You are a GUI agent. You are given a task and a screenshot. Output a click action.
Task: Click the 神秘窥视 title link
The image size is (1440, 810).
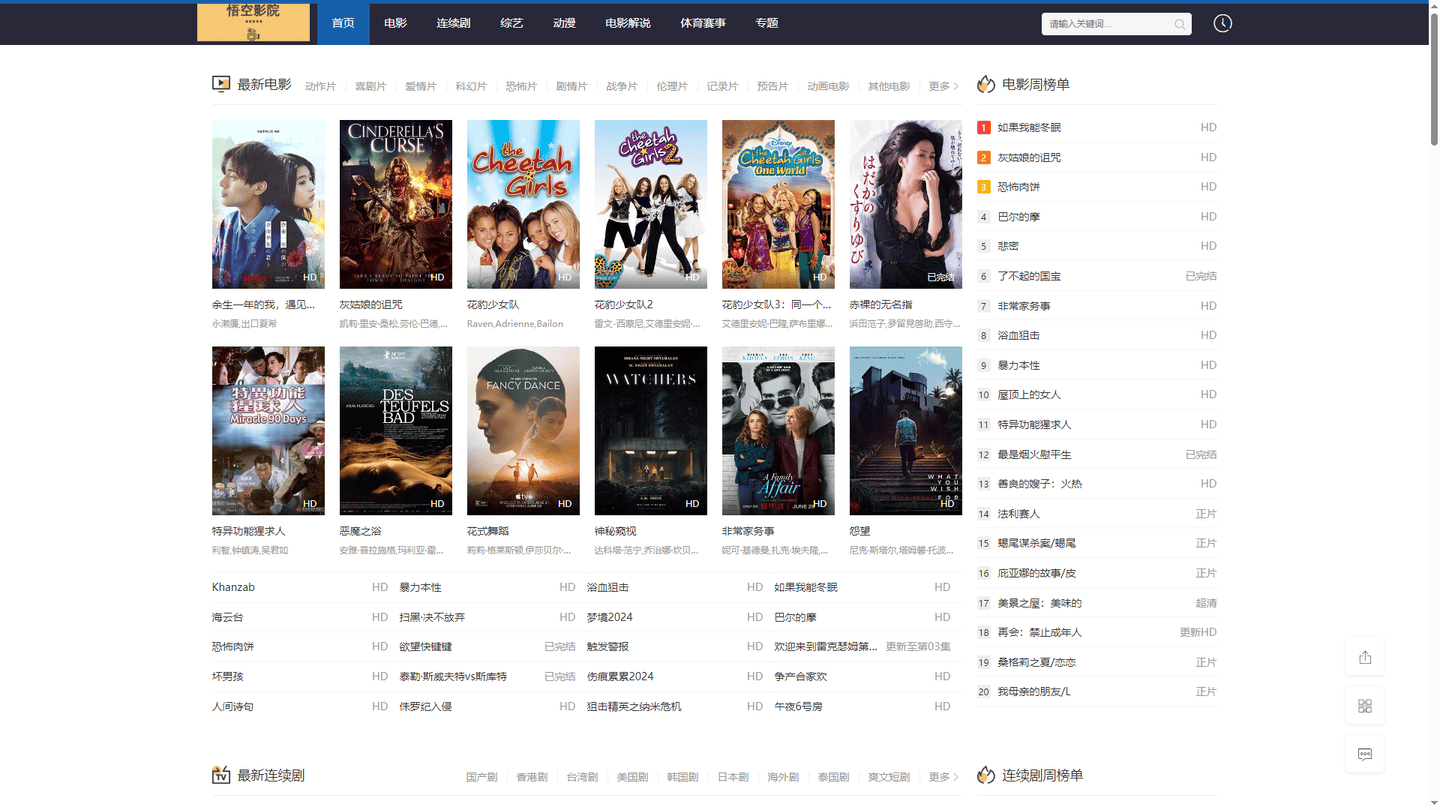[615, 531]
